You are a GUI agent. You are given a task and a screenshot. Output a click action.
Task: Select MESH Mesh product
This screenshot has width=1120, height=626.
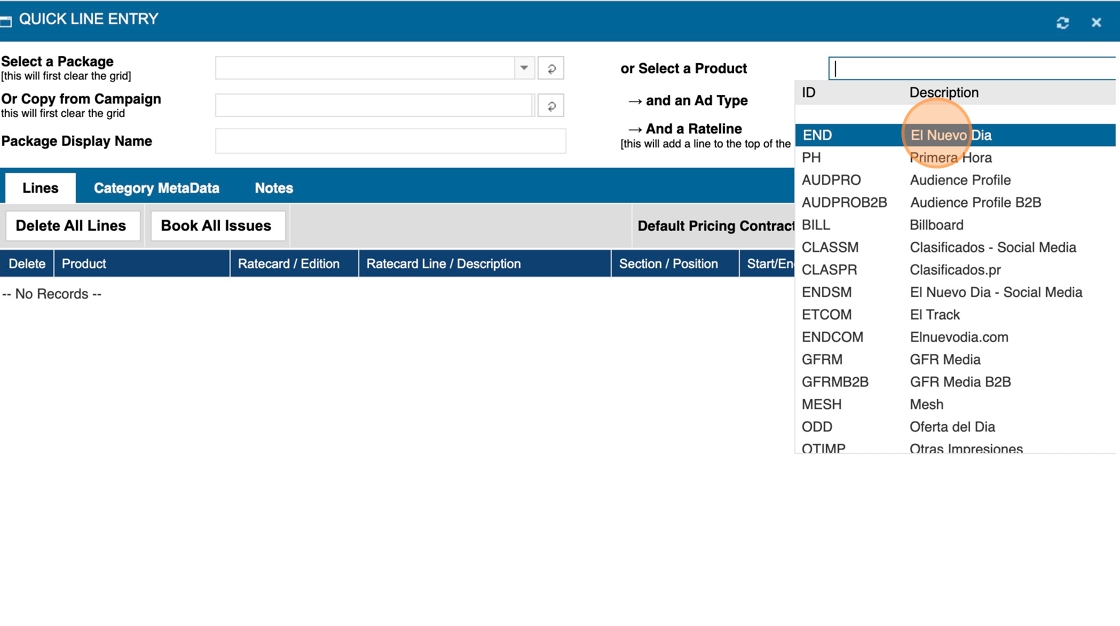click(x=955, y=404)
